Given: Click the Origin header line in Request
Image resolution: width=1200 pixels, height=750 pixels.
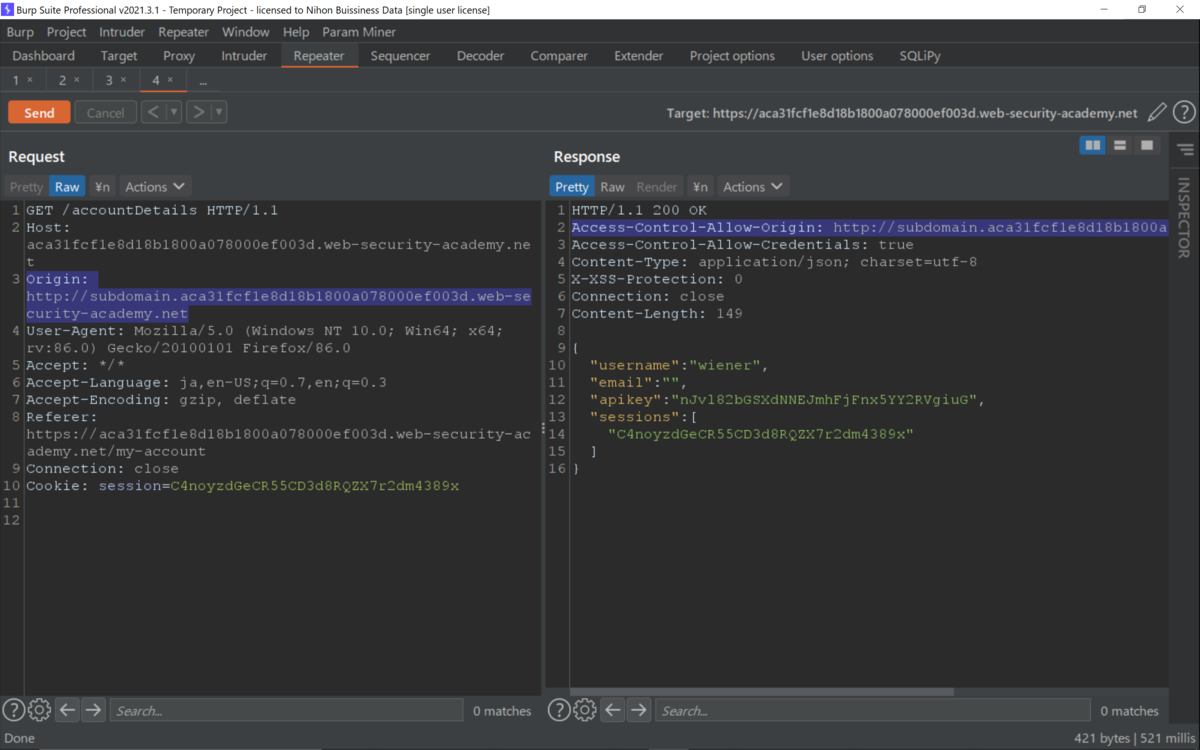Looking at the screenshot, I should coord(280,296).
